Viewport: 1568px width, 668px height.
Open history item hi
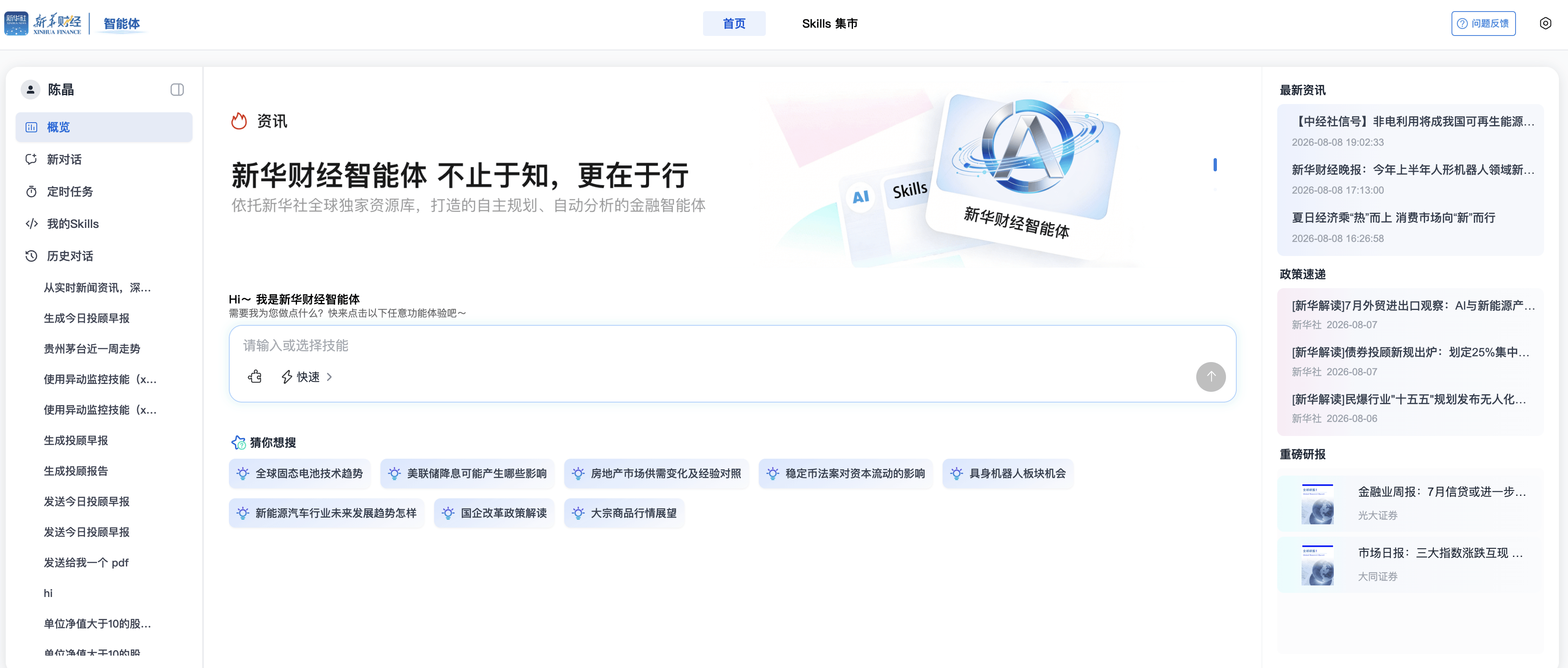click(x=48, y=593)
